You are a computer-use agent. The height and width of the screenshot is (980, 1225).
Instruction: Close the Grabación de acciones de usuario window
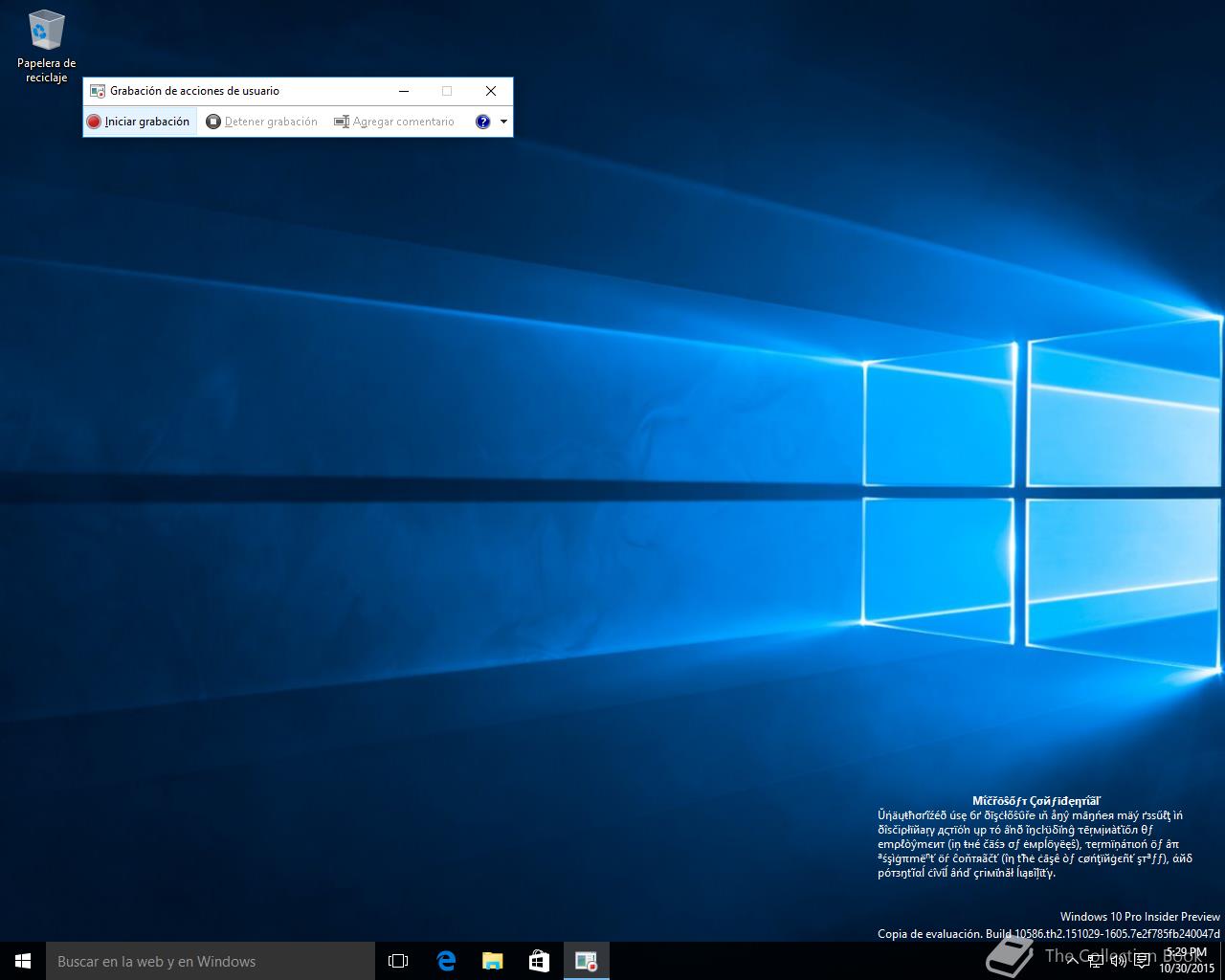click(491, 91)
